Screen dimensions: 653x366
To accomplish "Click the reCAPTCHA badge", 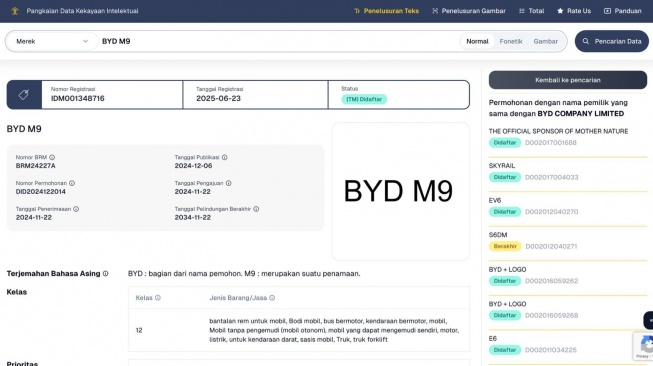I will click(x=643, y=346).
